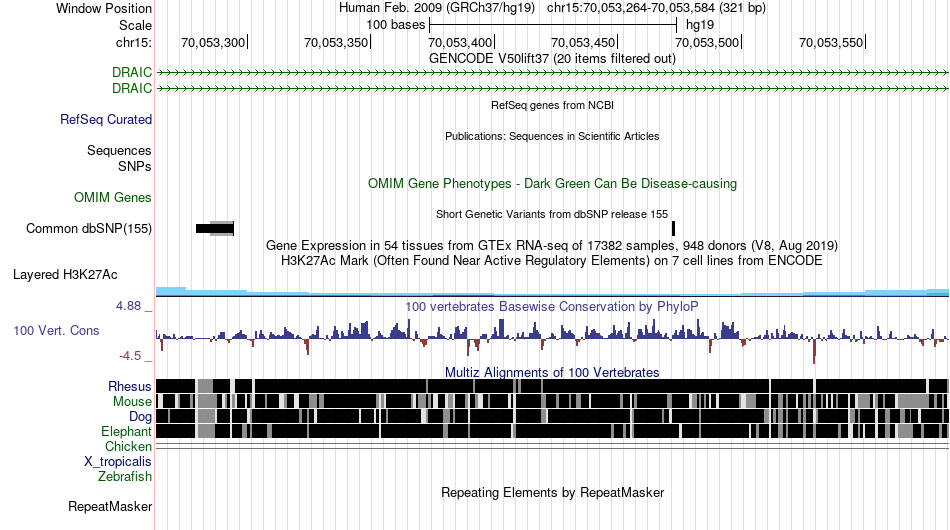950x530 pixels.
Task: Open the RefSeq Curated track label
Action: 106,119
